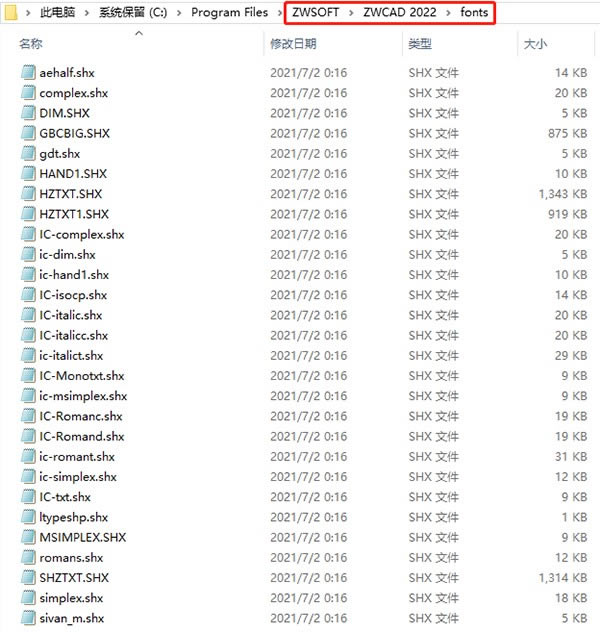Select the aehalf.shx file icon
Viewport: 600px width, 632px height.
tap(28, 73)
